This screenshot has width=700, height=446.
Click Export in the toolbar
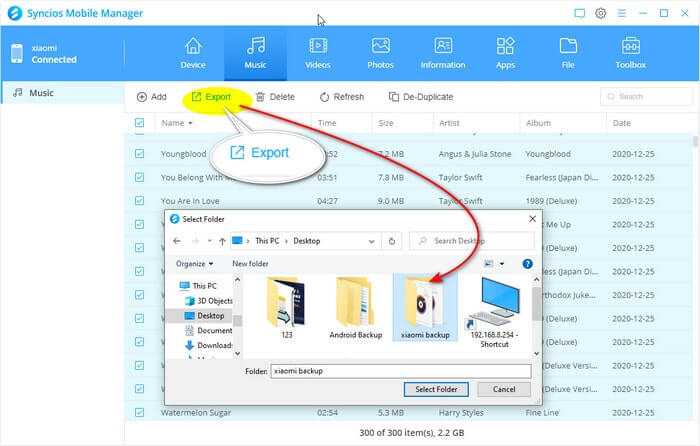click(x=211, y=97)
